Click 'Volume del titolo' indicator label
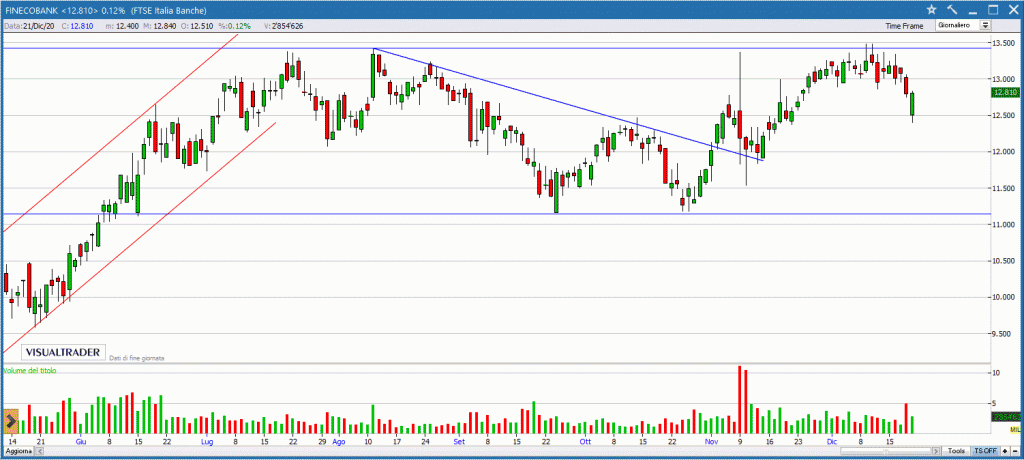Screen dimensions: 1024x460 30,370
